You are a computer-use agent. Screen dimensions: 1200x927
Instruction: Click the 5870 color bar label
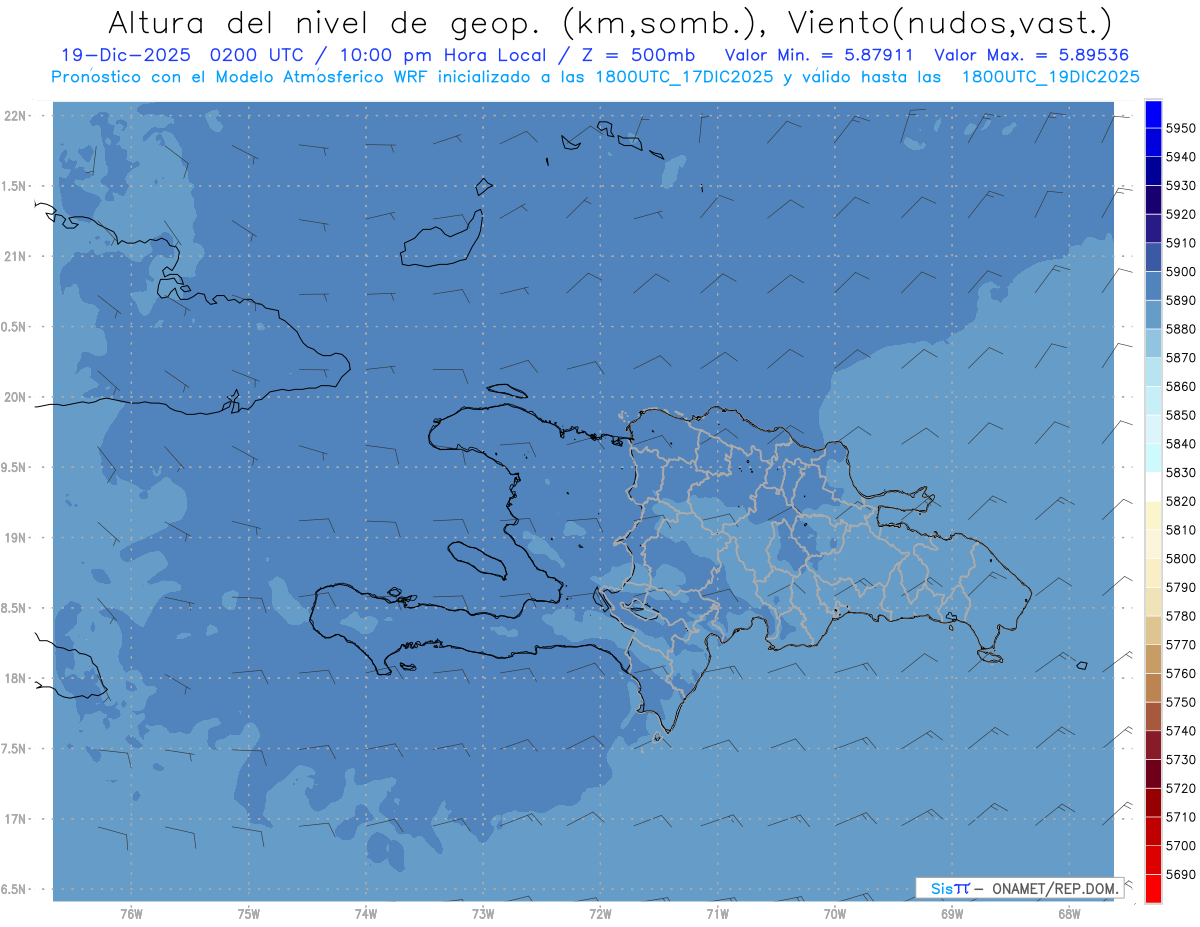1181,358
